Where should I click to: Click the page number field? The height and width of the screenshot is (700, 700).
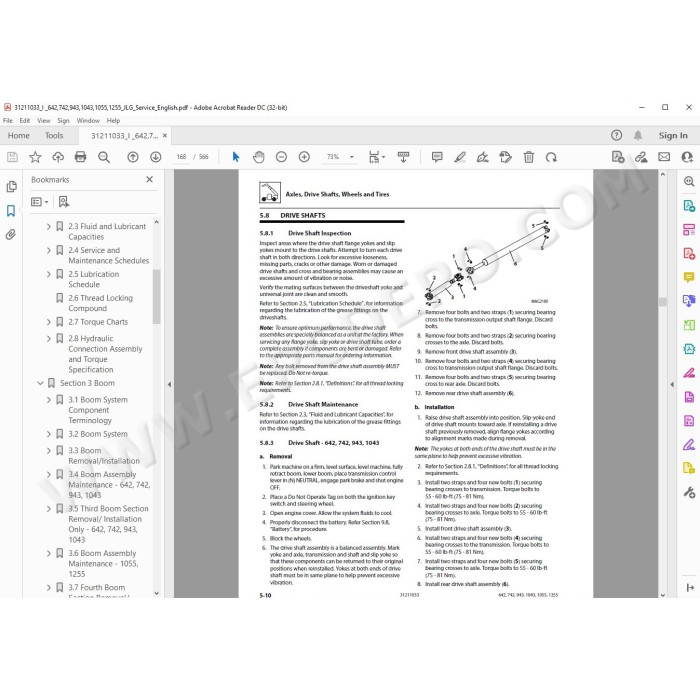181,157
